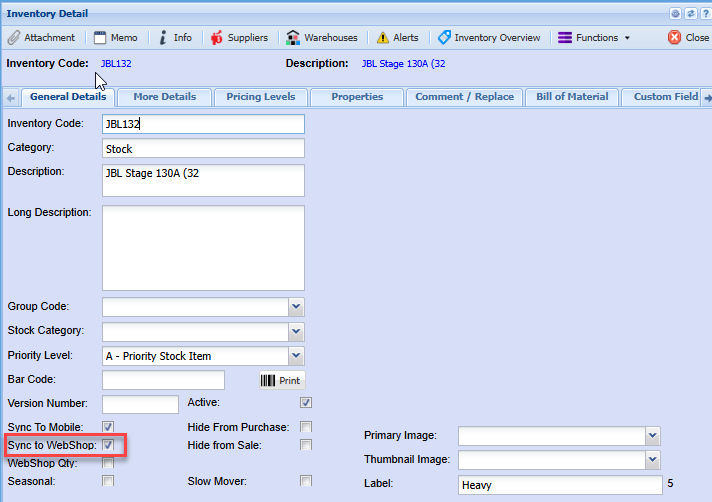
Task: Open the Bill of Material tab
Action: point(572,97)
